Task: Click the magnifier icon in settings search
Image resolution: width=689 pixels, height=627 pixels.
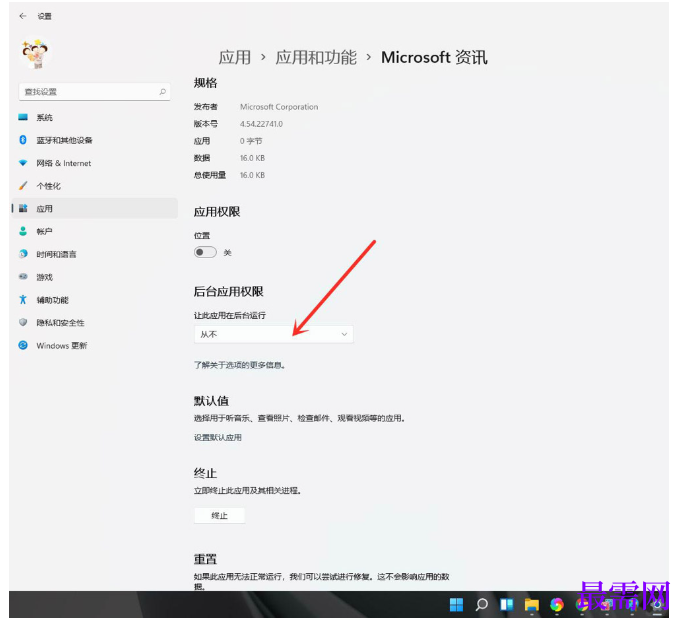Action: pos(163,92)
